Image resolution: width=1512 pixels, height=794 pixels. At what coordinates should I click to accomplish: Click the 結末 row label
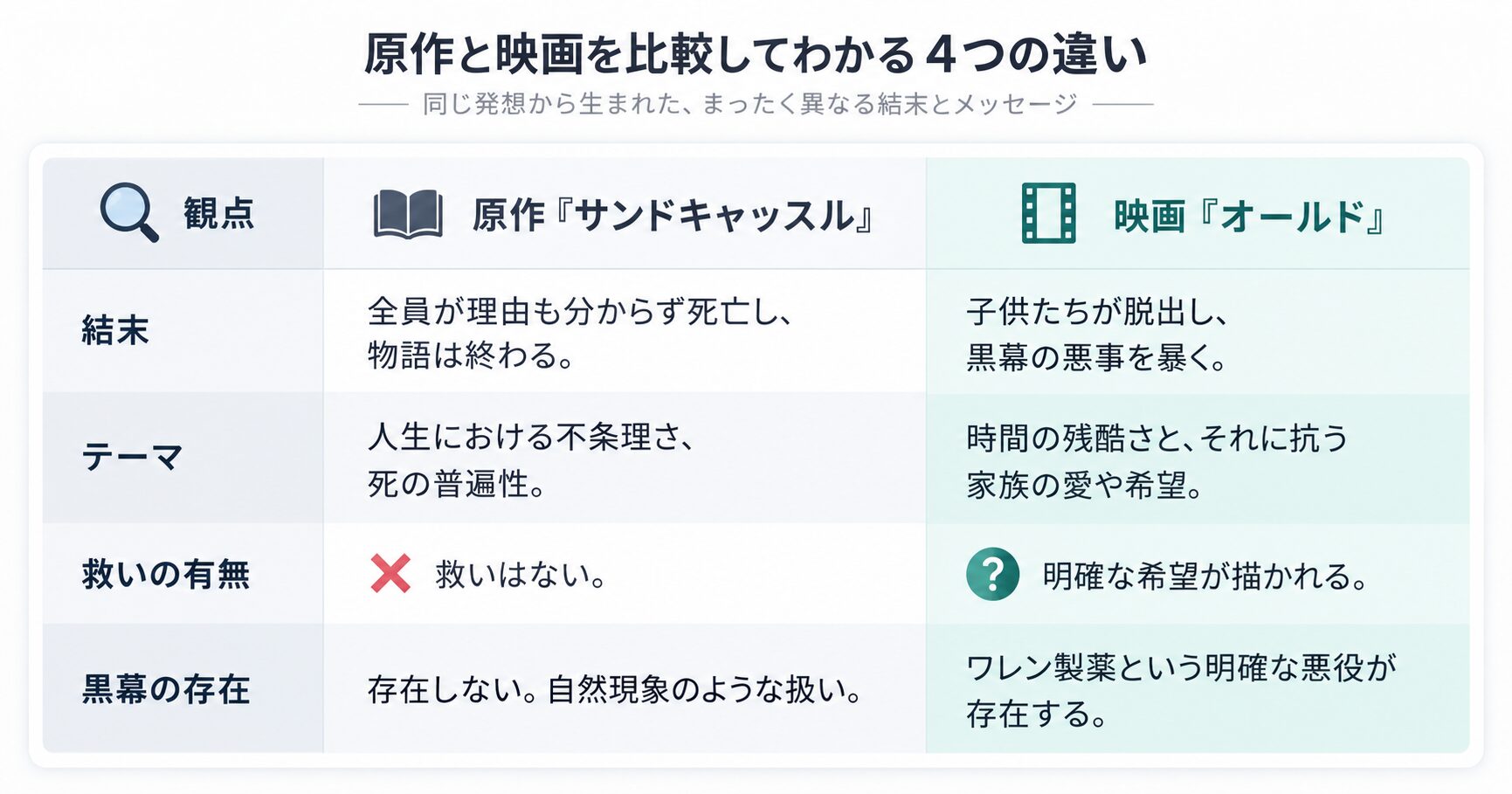(115, 330)
